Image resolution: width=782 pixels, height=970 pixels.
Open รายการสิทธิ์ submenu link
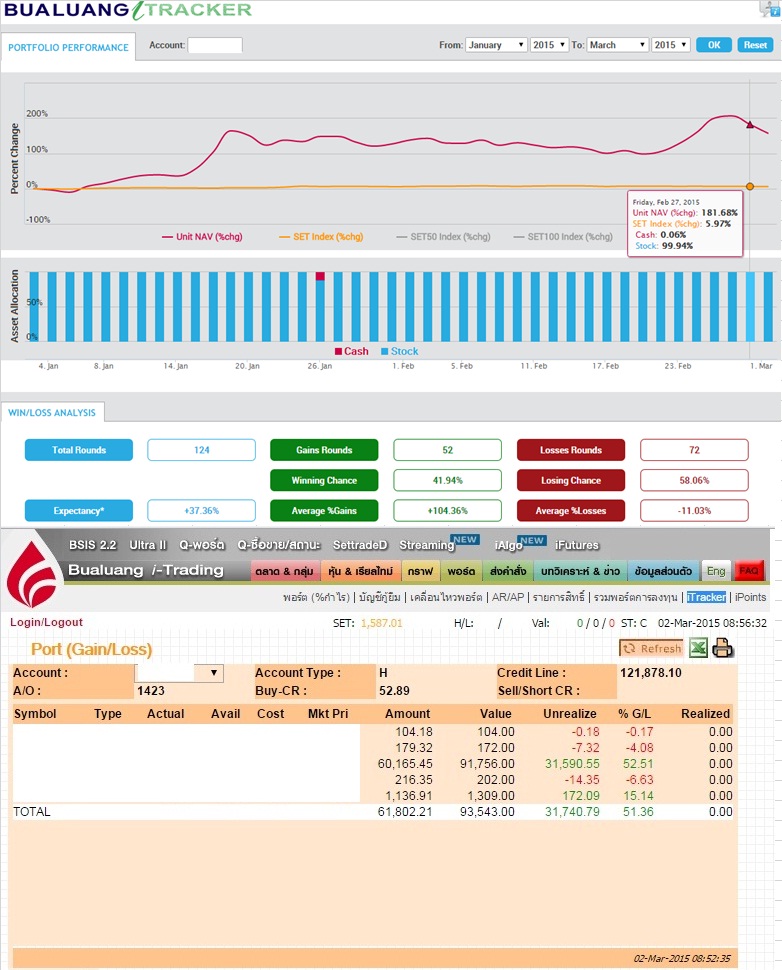(559, 597)
